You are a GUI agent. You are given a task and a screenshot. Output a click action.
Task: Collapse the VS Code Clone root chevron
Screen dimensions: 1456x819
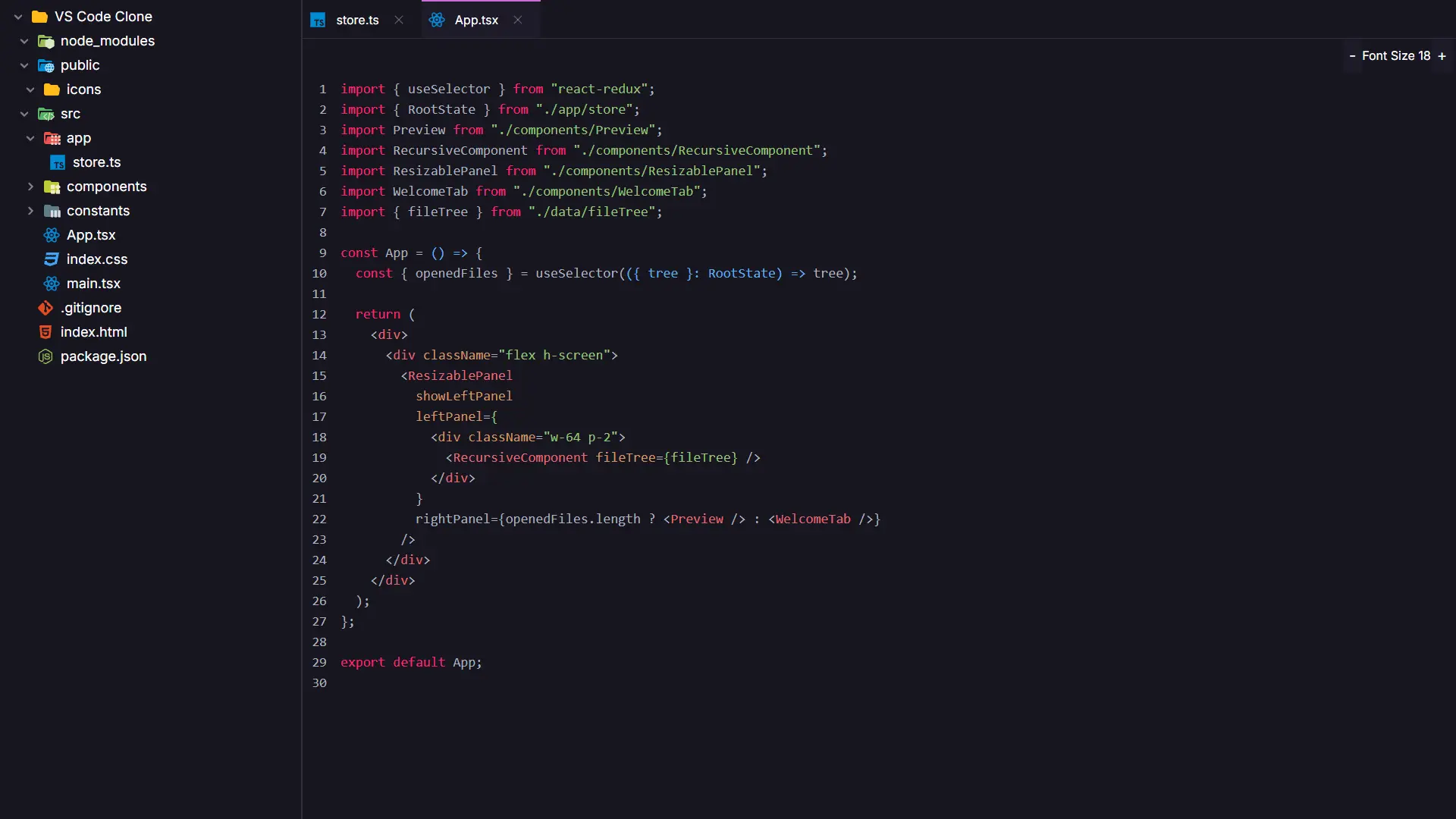(18, 17)
